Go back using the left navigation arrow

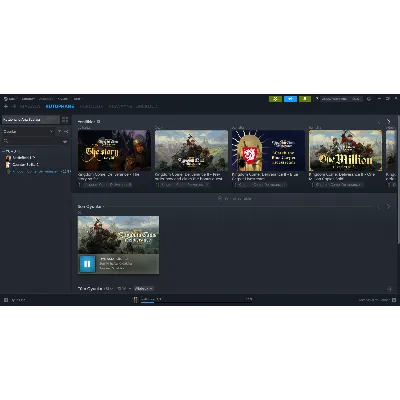[x=6, y=106]
